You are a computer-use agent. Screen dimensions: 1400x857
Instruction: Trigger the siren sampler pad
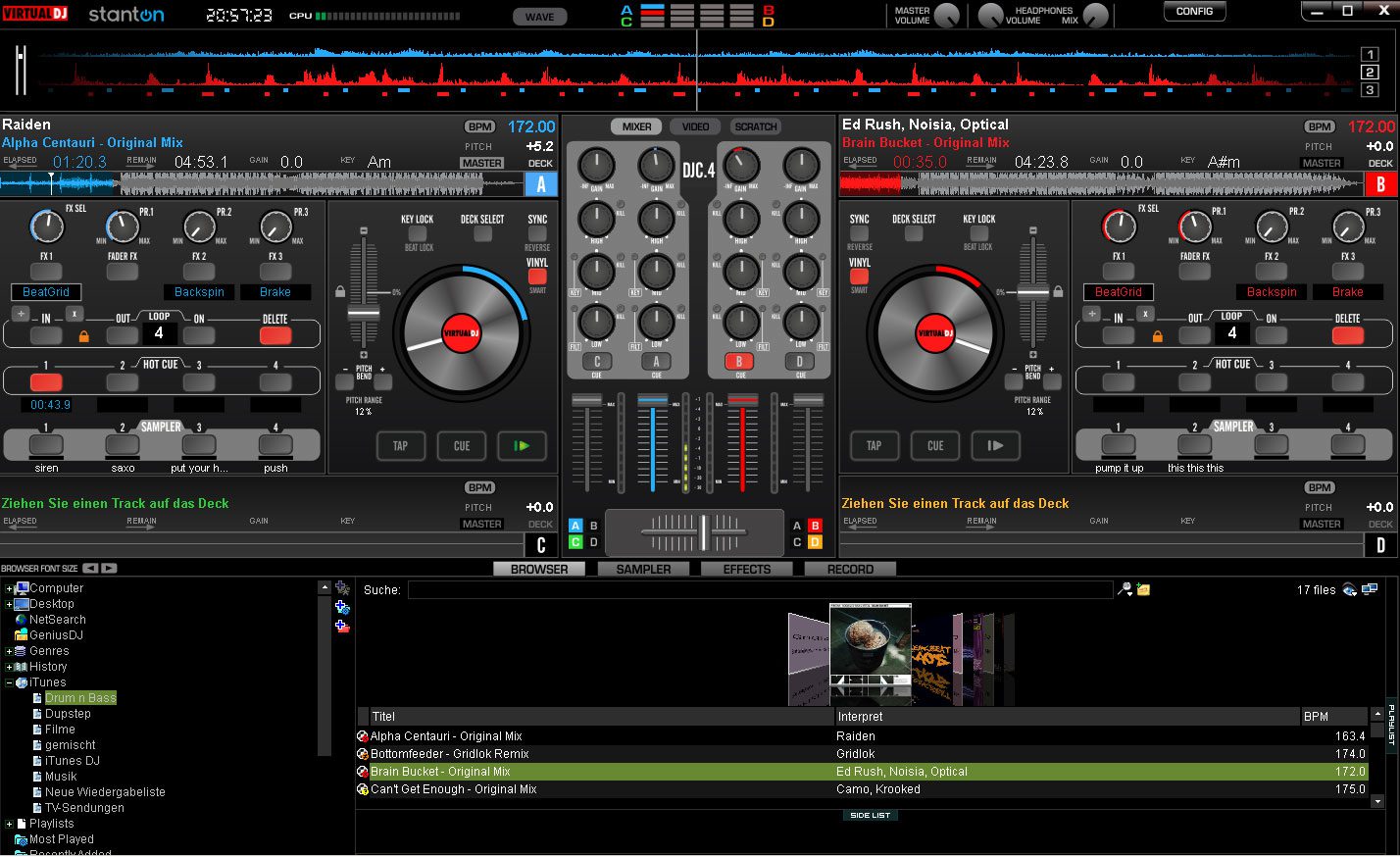(45, 446)
